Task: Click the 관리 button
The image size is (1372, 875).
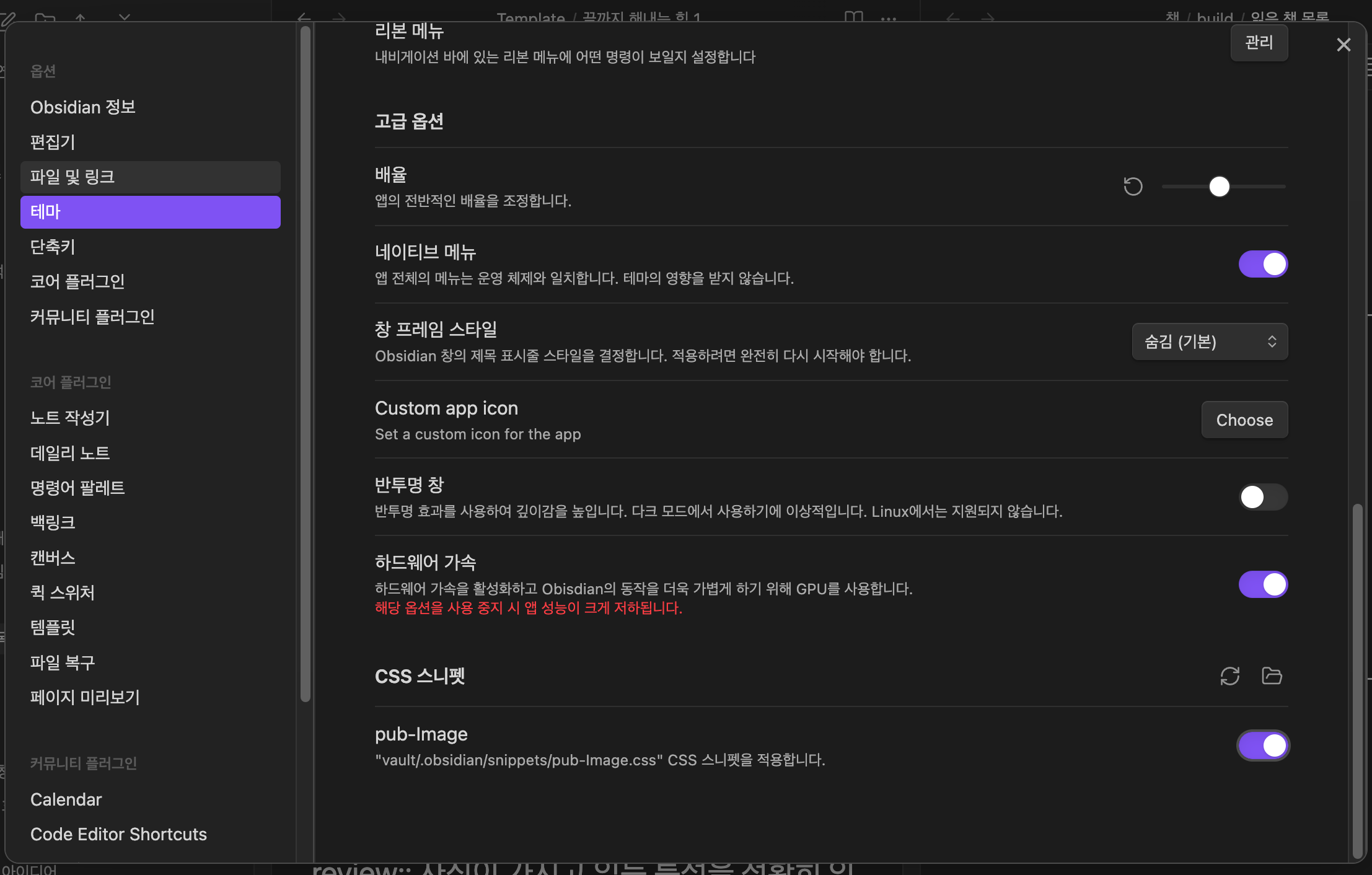Action: (1259, 43)
